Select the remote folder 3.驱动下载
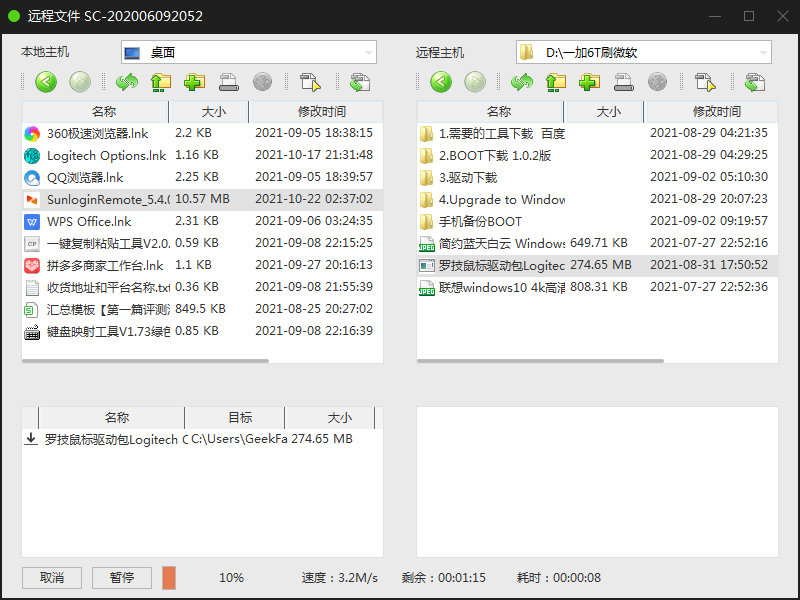The height and width of the screenshot is (600, 800). (x=597, y=178)
